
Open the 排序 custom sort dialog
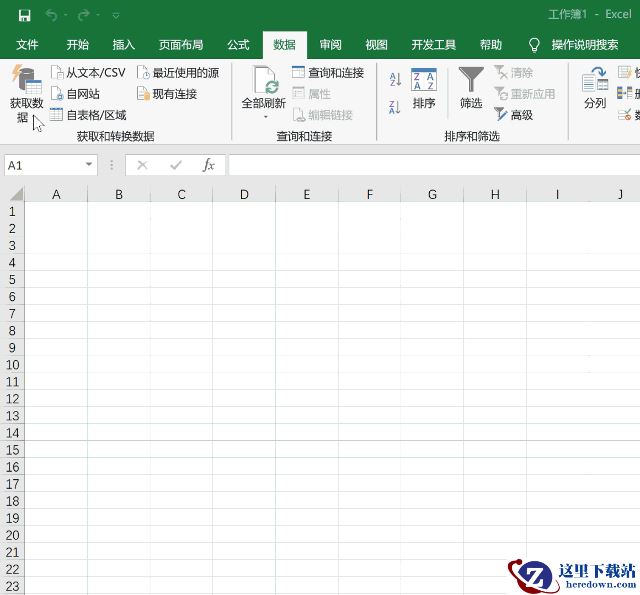click(424, 88)
